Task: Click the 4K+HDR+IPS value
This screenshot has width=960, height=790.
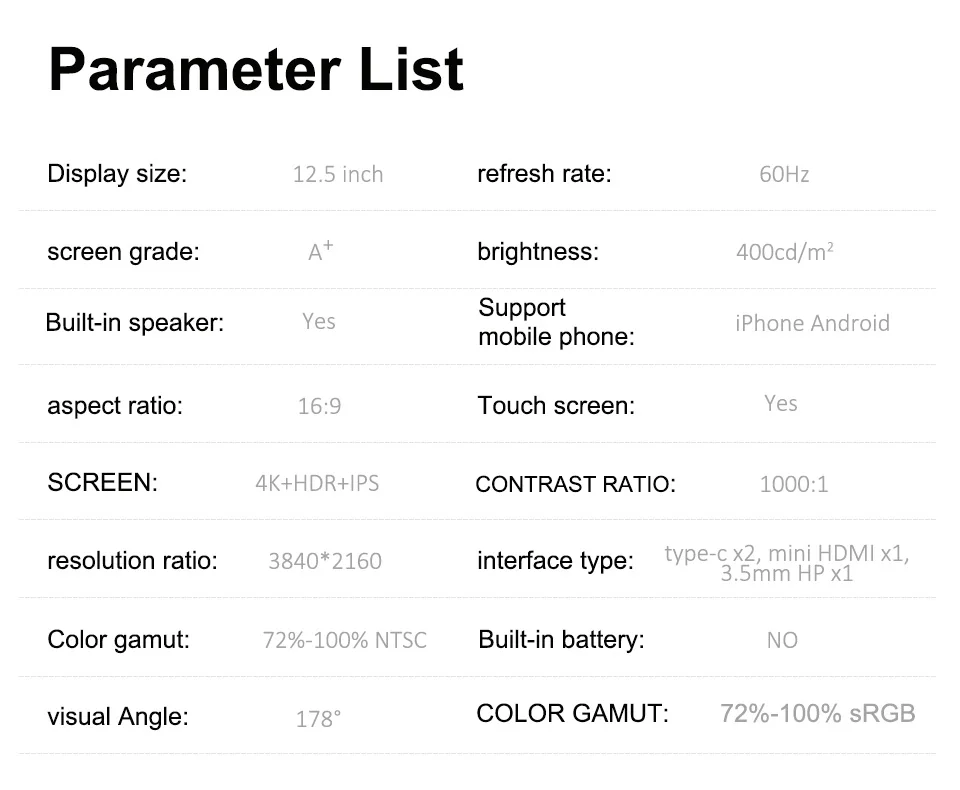Action: click(x=317, y=483)
